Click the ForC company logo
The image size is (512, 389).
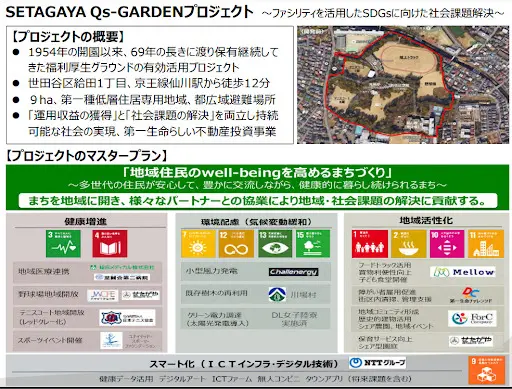coord(472,318)
